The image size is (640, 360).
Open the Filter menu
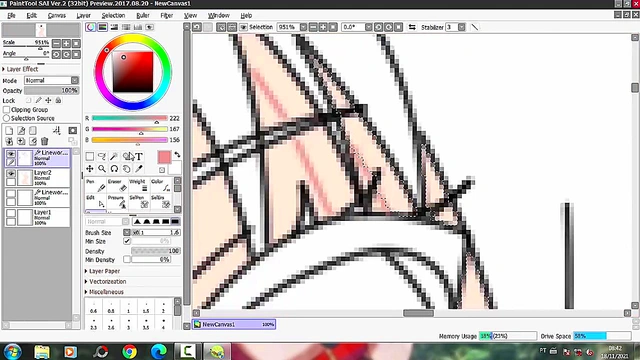[x=167, y=16]
